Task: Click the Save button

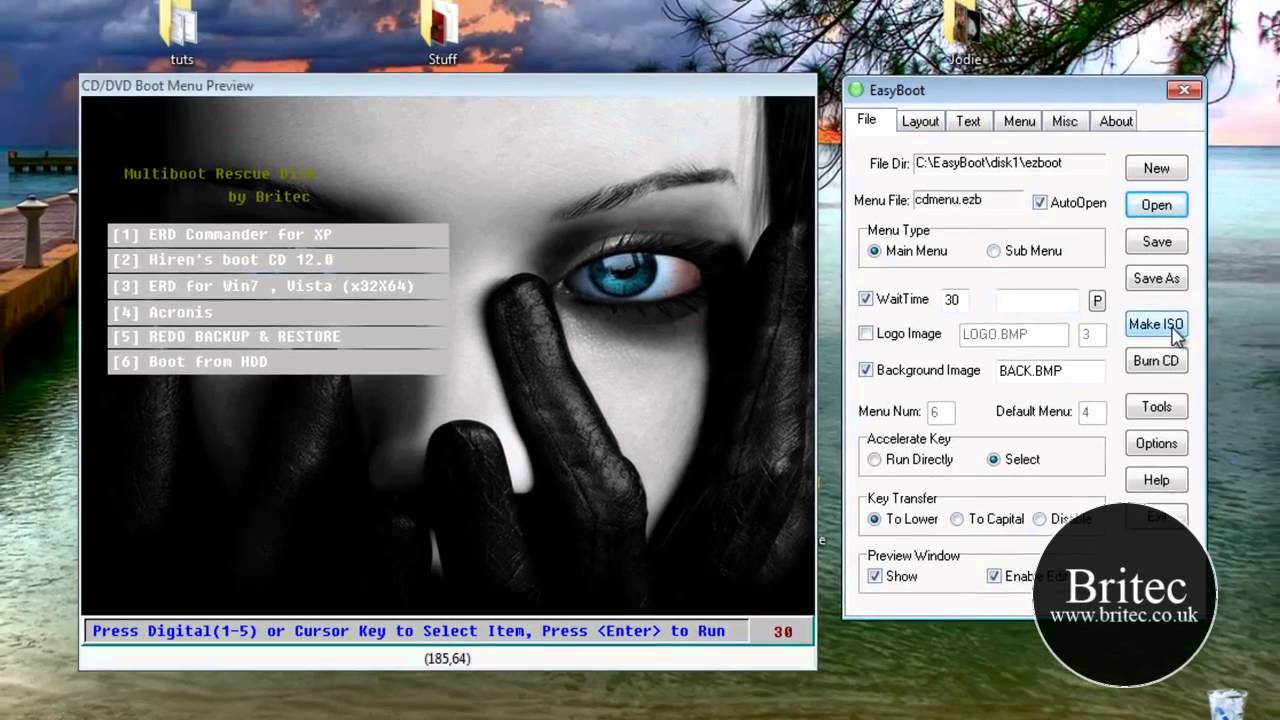Action: point(1156,242)
